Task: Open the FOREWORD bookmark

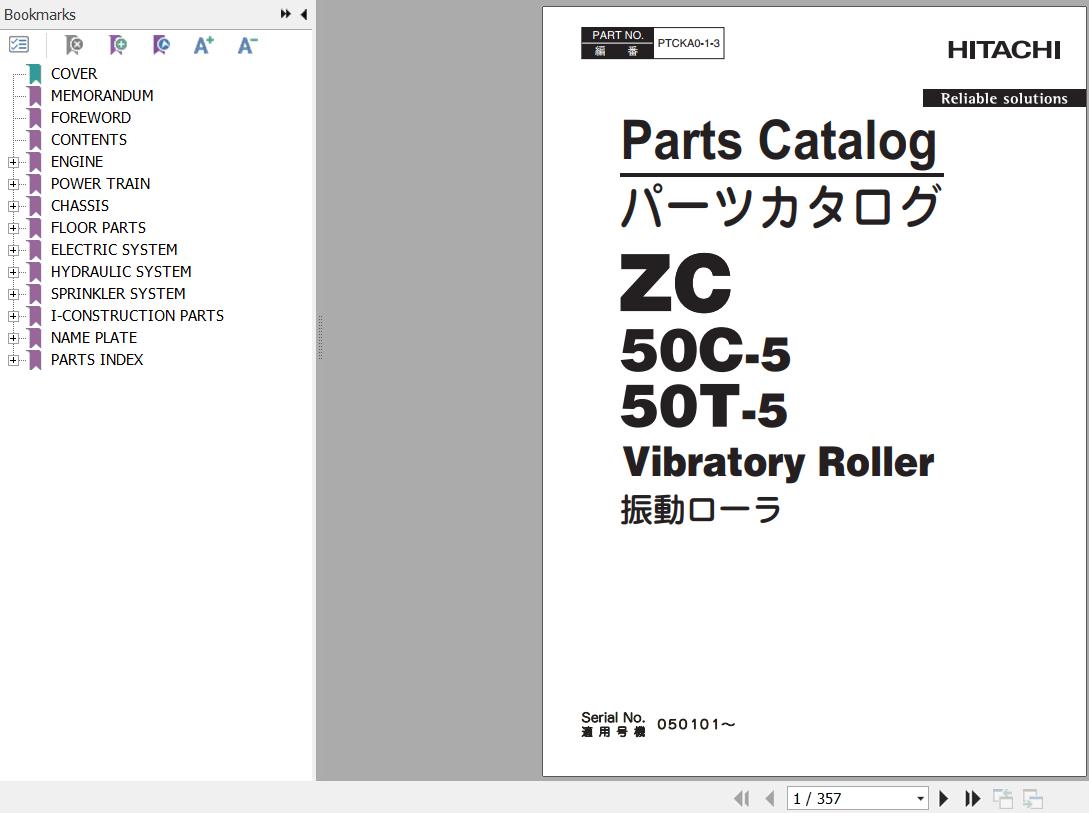Action: click(90, 118)
